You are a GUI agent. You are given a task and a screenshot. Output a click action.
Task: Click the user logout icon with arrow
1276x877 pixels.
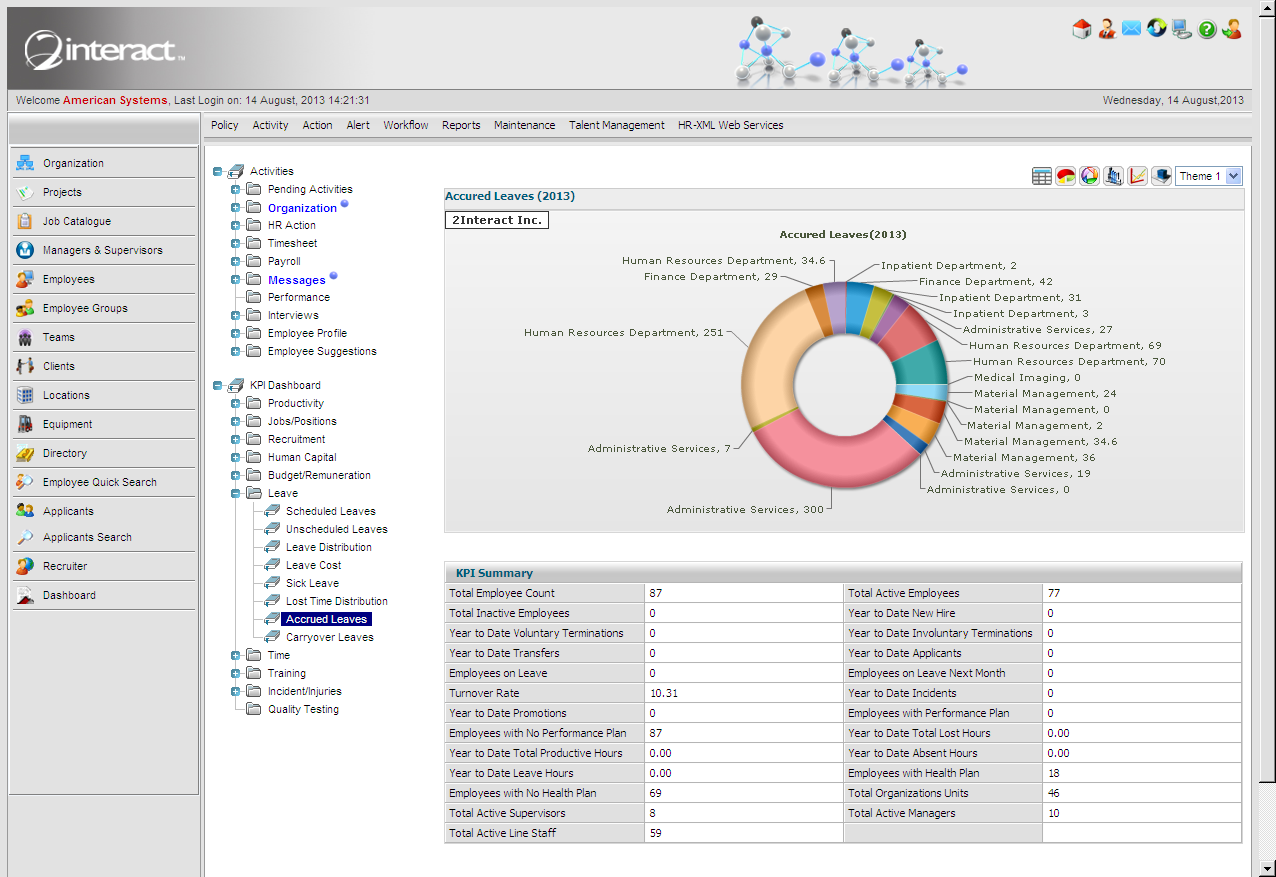tap(1232, 29)
